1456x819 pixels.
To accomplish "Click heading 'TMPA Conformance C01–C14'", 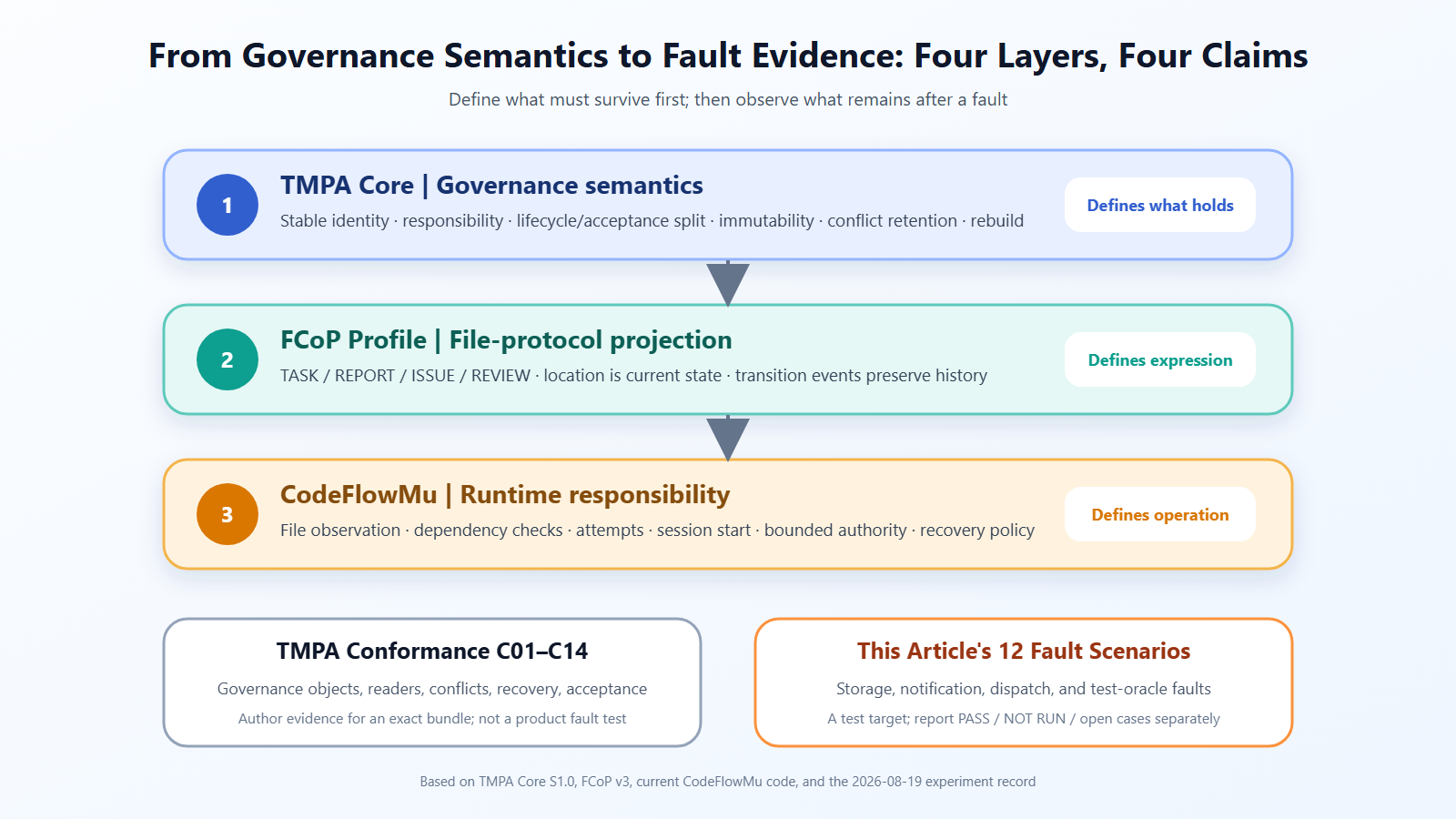I will [x=432, y=652].
